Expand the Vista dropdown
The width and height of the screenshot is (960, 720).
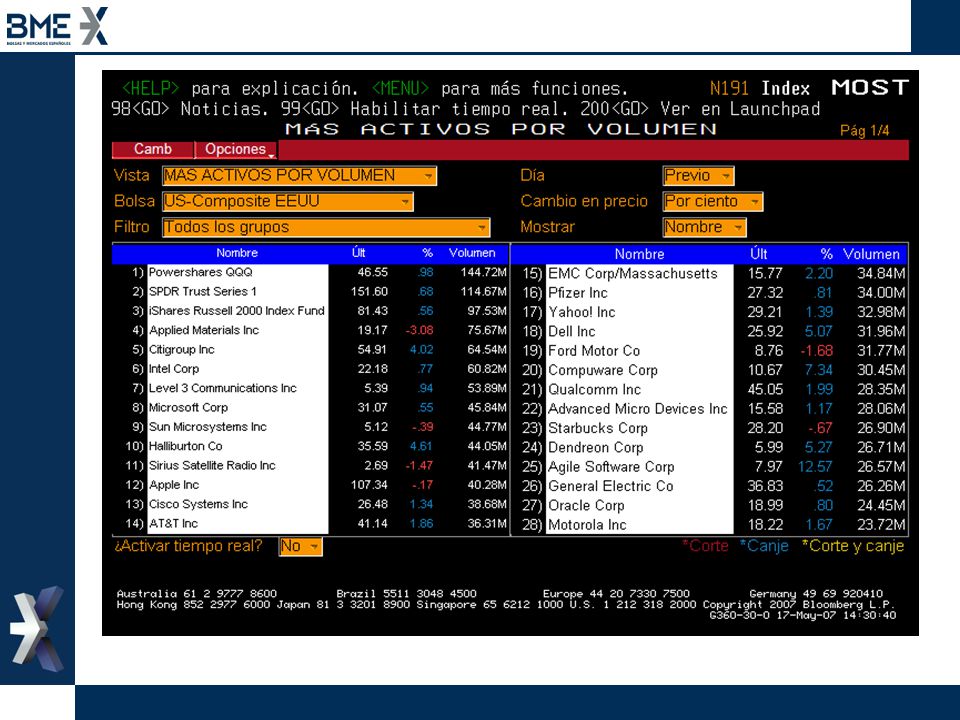tap(299, 176)
